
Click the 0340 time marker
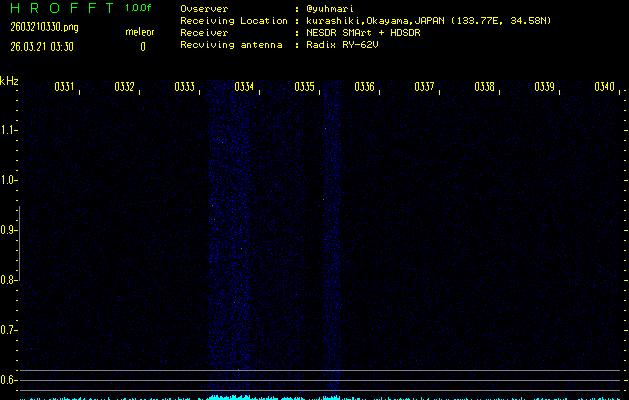pos(605,87)
